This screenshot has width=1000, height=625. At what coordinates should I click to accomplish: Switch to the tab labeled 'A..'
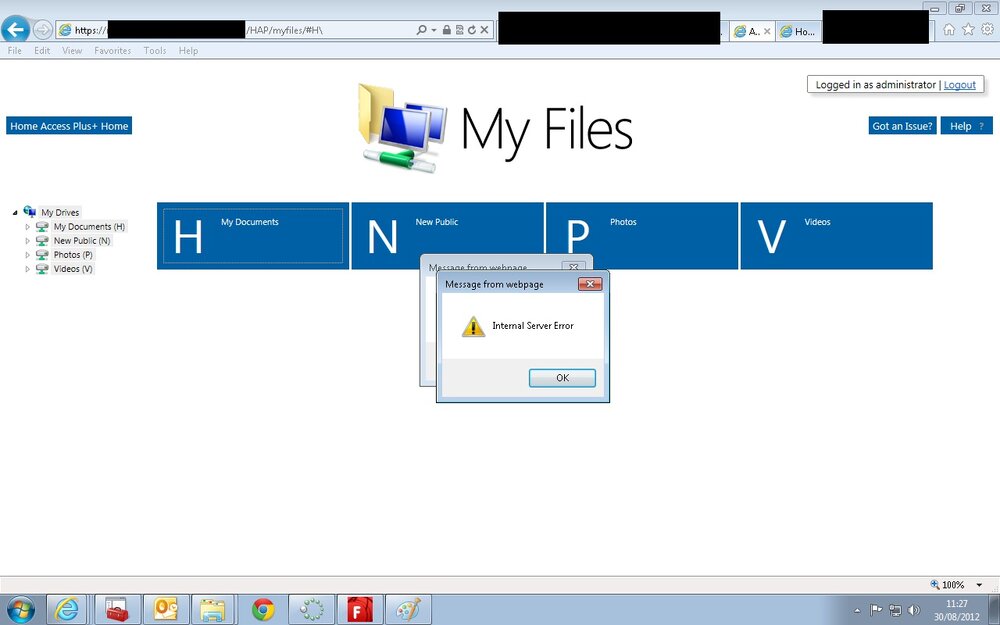tap(747, 31)
